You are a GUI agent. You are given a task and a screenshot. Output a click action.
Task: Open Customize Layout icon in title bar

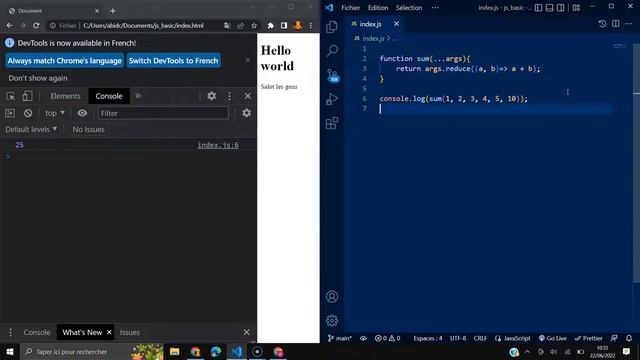(576, 7)
